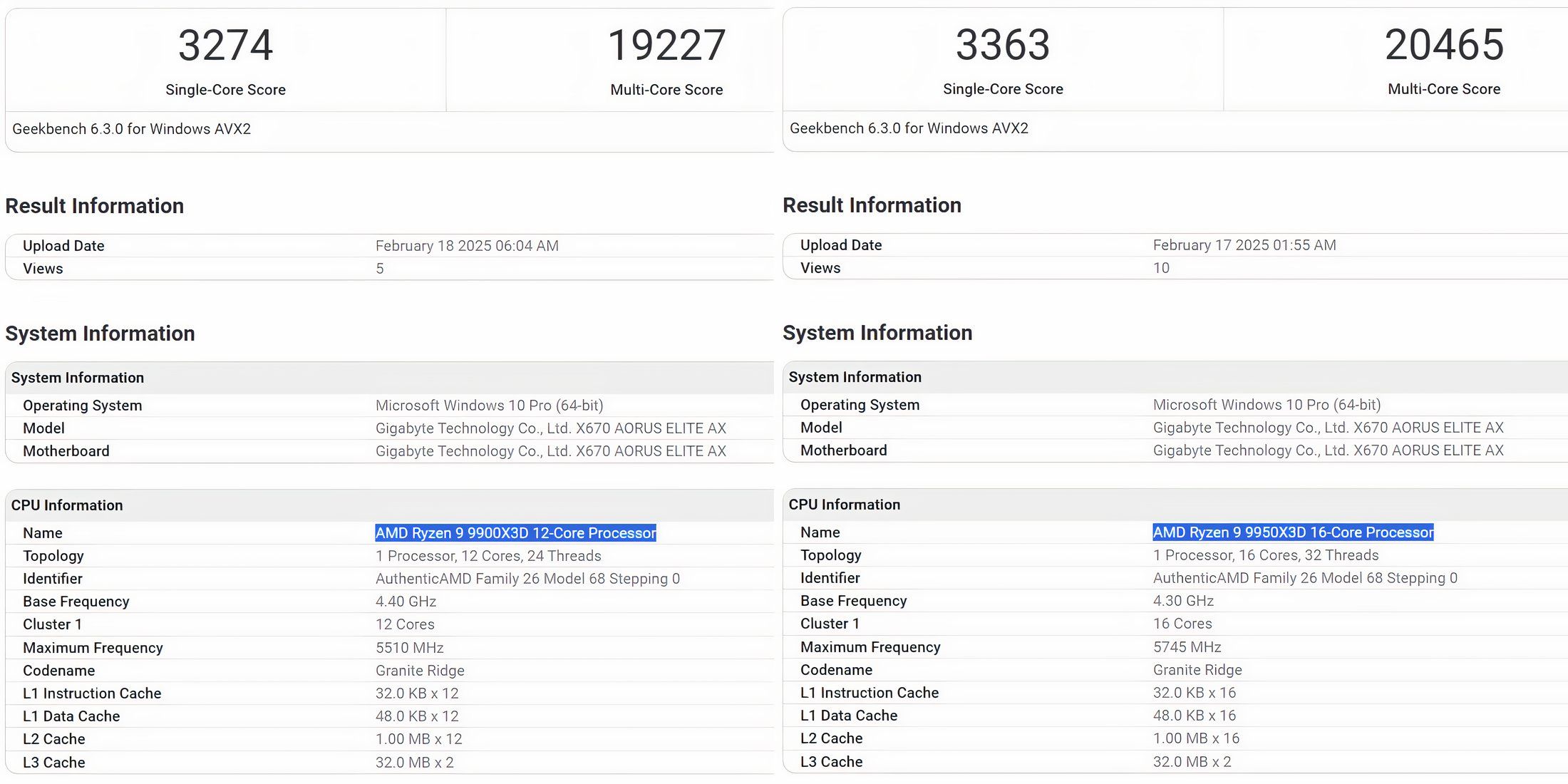This screenshot has height=784, width=1568.
Task: Click the February 18 2025 upload date
Action: [467, 246]
